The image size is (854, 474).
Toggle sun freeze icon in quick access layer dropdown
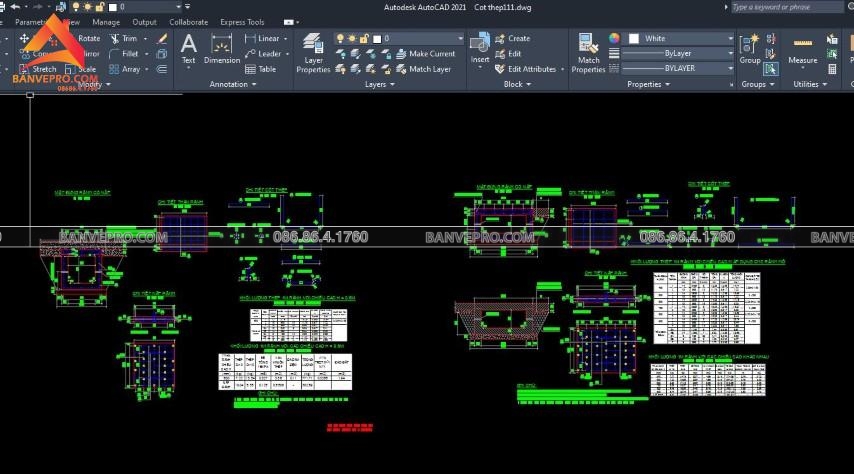tap(87, 7)
